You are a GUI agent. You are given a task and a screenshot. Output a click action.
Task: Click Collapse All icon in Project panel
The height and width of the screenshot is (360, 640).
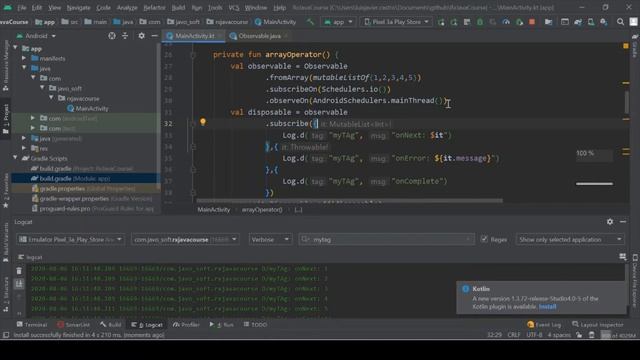pyautogui.click(x=125, y=36)
